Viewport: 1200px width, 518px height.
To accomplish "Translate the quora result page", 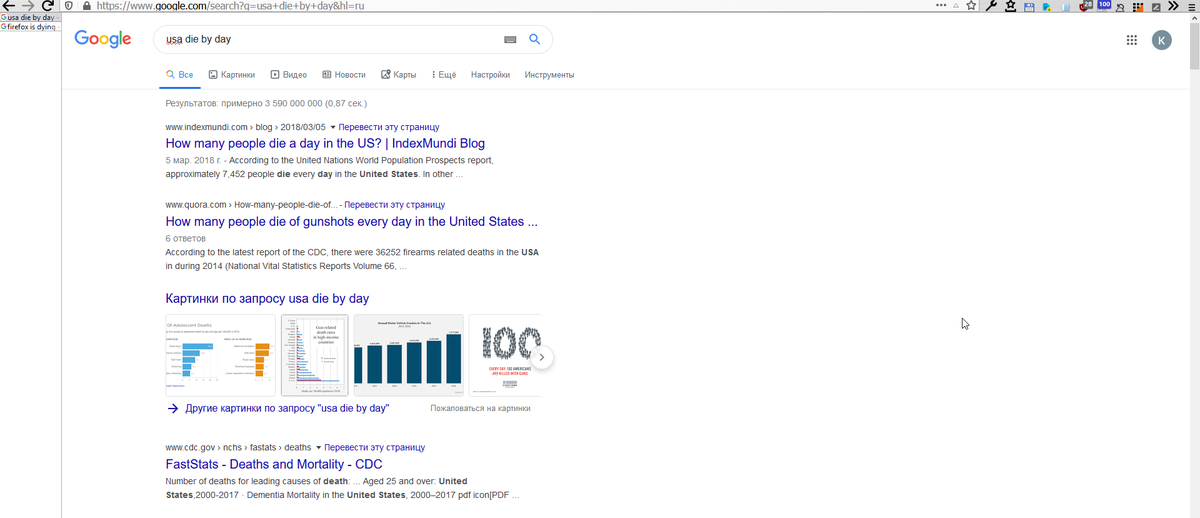I will [395, 205].
